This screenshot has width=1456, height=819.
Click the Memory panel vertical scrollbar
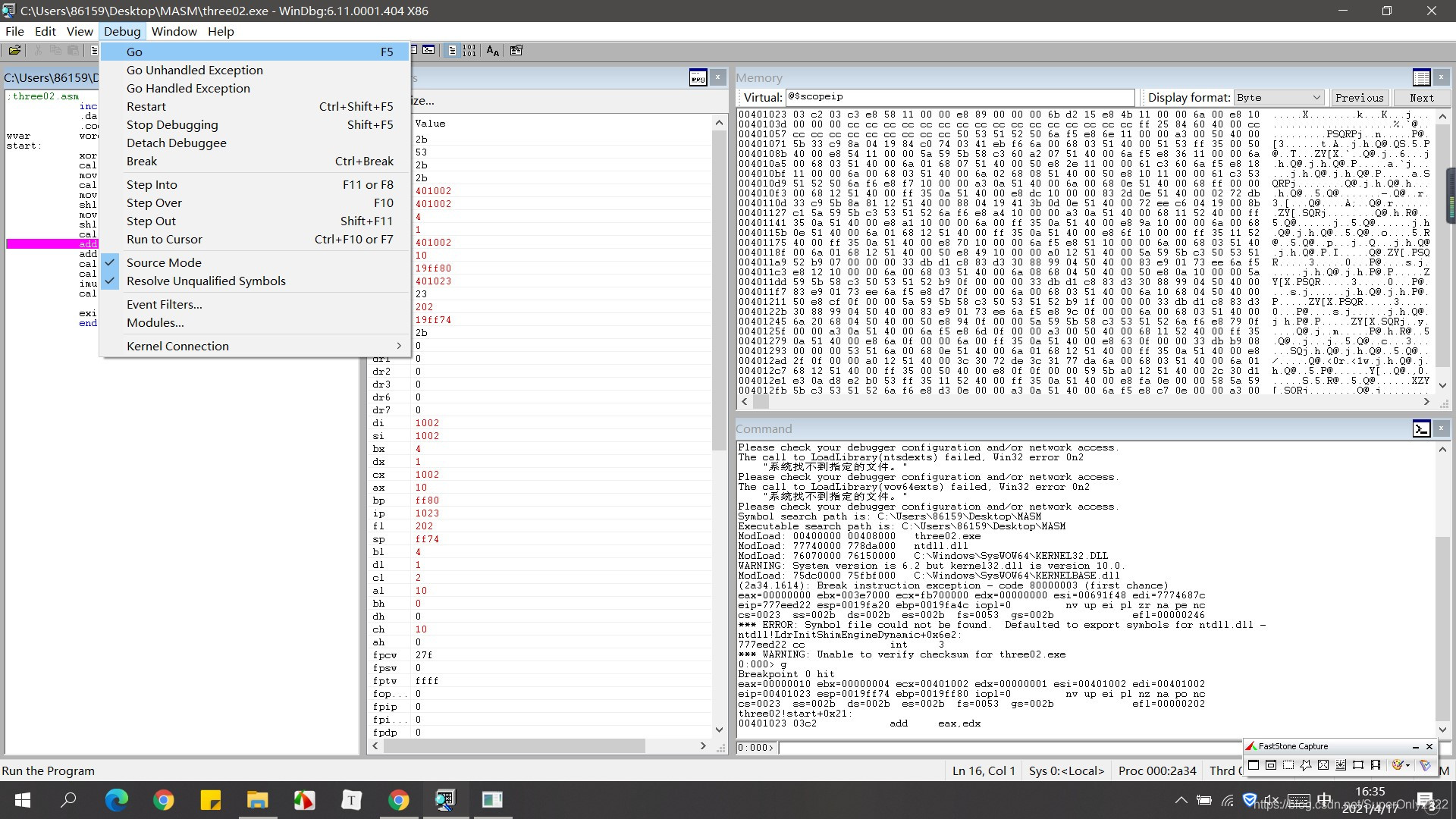click(x=1442, y=250)
